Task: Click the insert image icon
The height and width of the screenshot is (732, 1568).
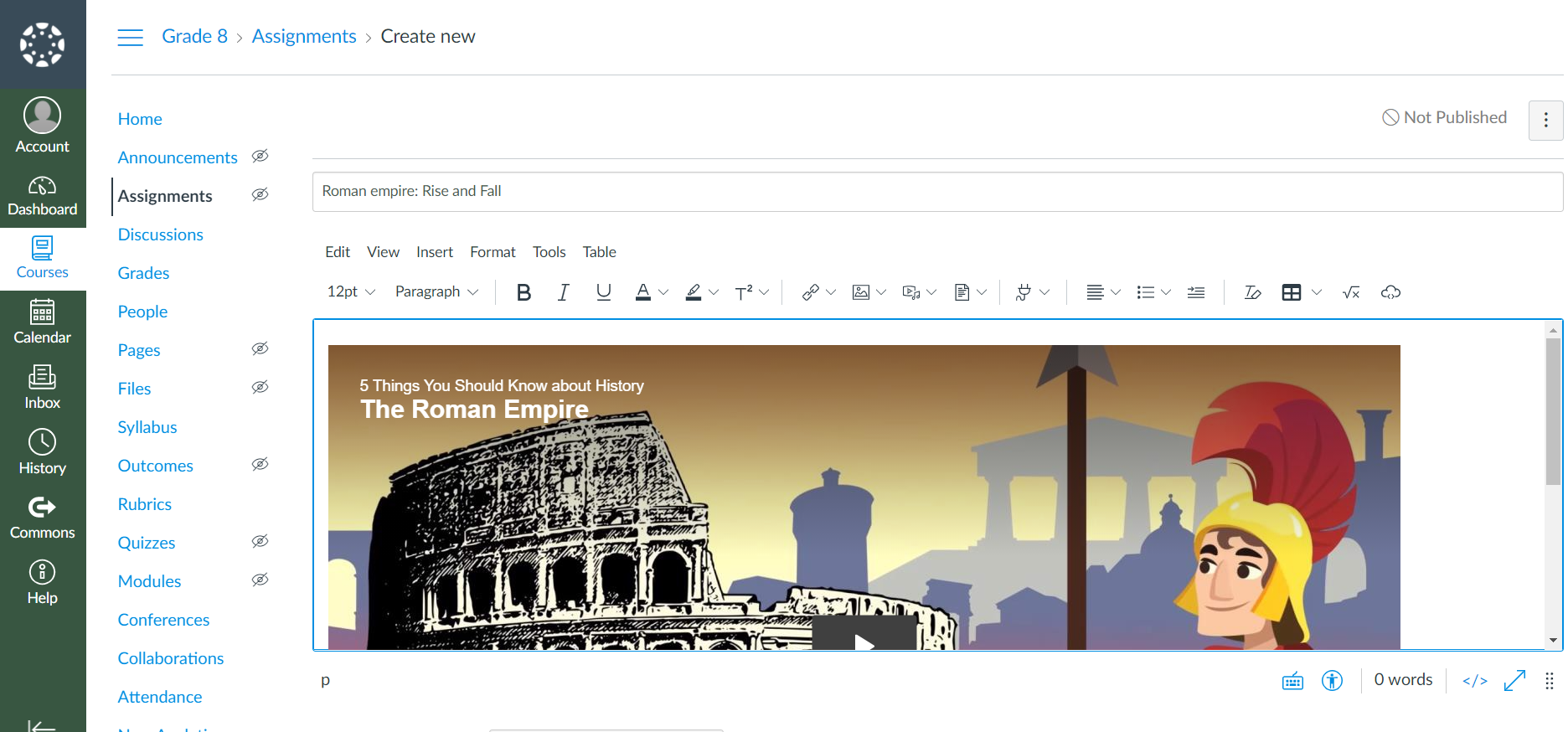Action: coord(861,292)
